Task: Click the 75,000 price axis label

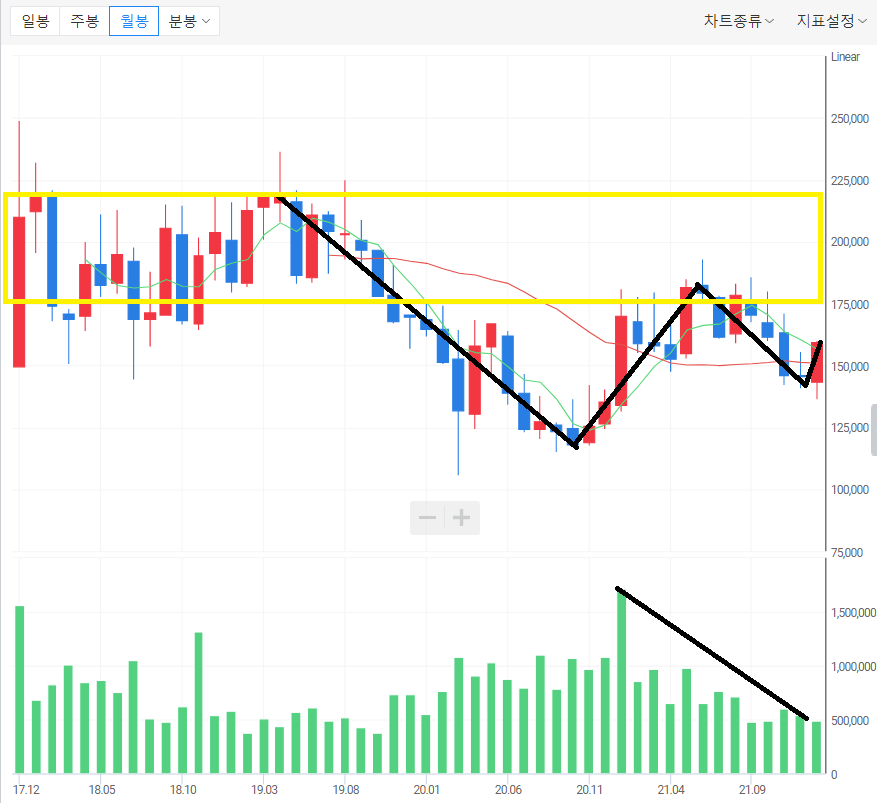Action: (847, 552)
